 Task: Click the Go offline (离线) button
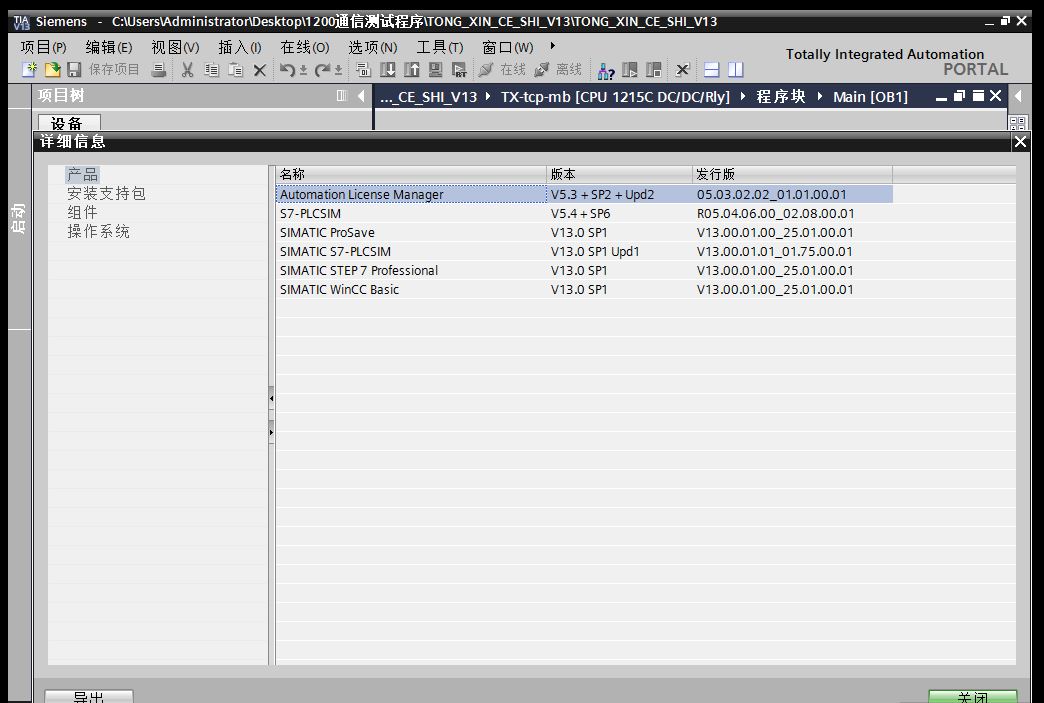click(558, 69)
